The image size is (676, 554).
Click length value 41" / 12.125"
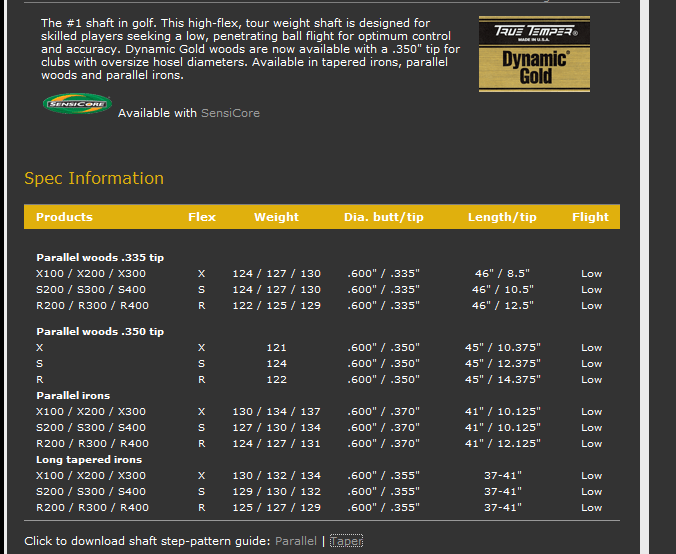click(x=502, y=444)
